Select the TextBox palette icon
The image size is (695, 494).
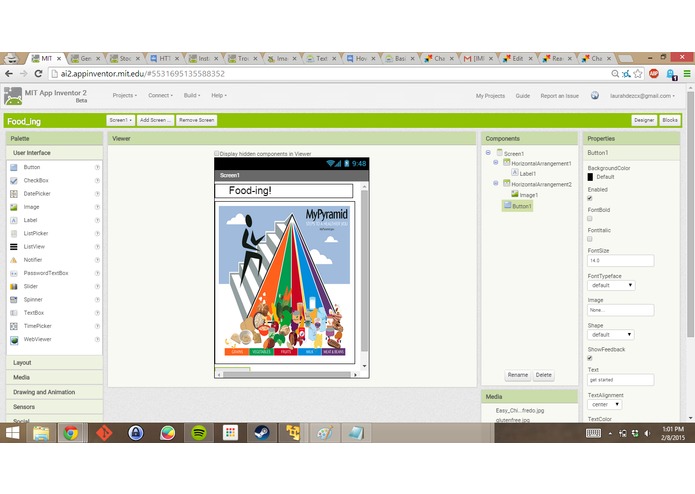(14, 313)
